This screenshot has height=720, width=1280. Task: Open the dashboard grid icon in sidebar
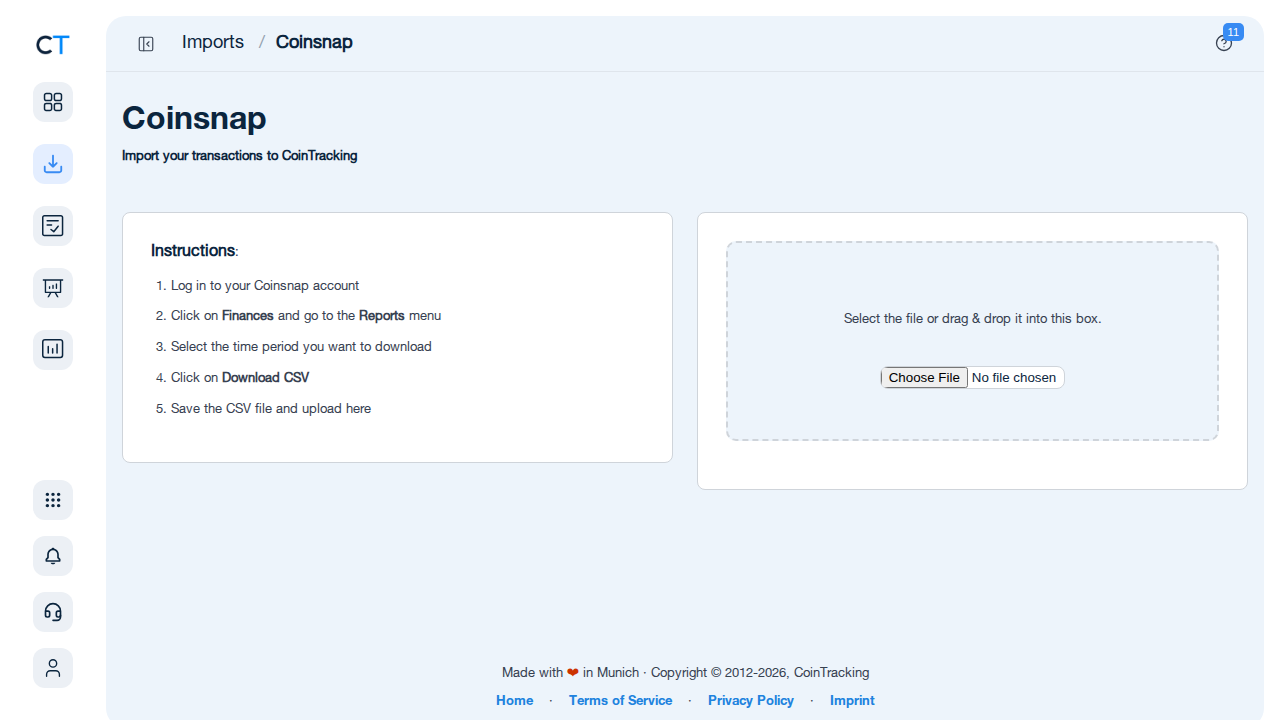click(53, 102)
